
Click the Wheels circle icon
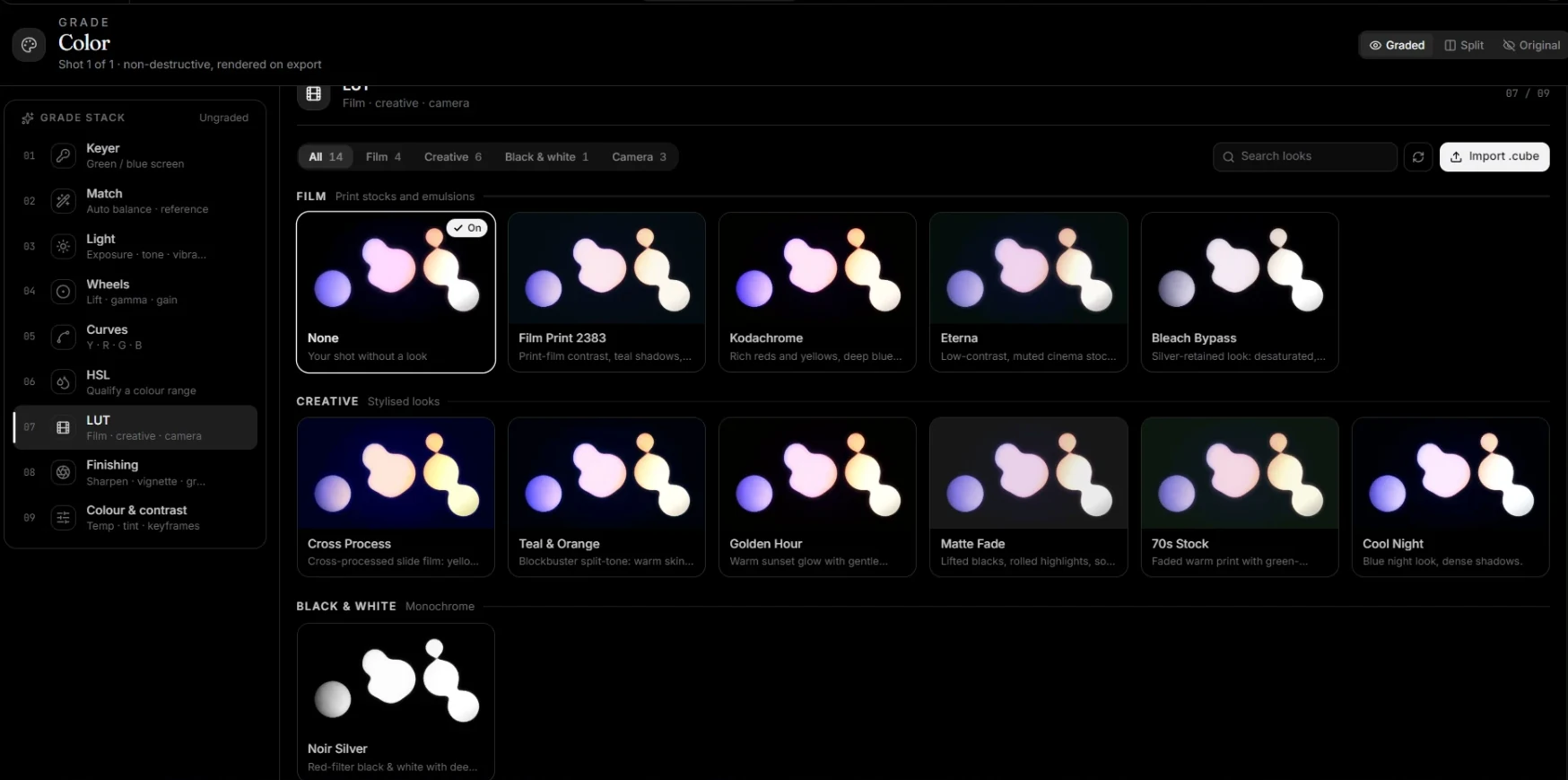(x=63, y=292)
